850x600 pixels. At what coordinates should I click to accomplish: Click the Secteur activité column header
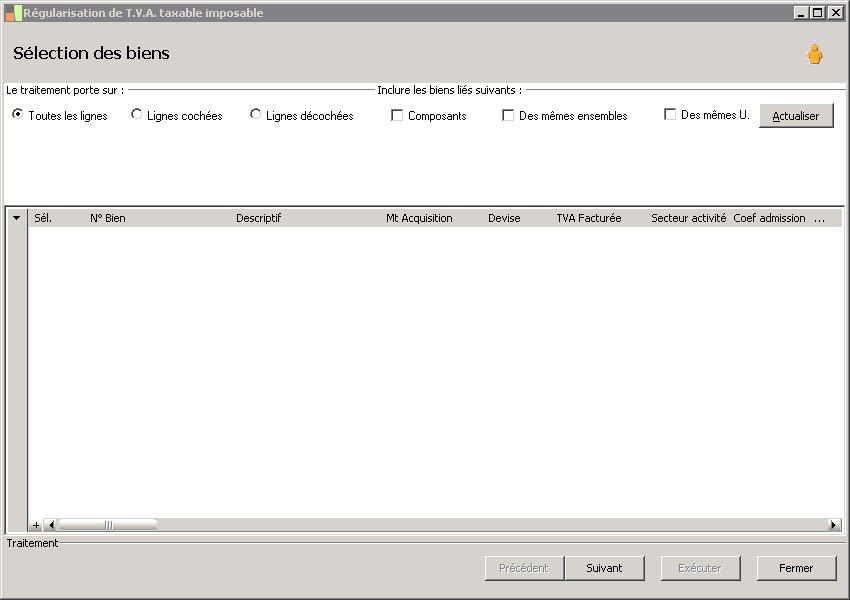point(688,218)
